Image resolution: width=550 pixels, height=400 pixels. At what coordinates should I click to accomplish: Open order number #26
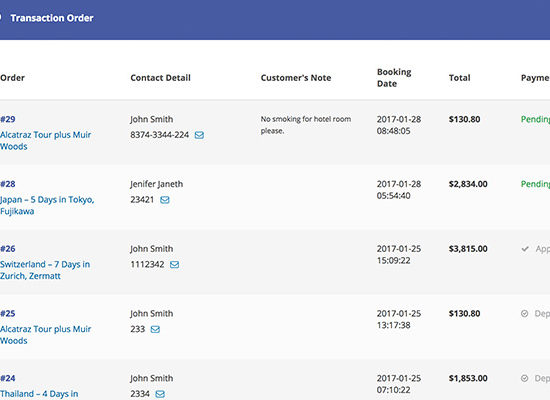click(8, 249)
